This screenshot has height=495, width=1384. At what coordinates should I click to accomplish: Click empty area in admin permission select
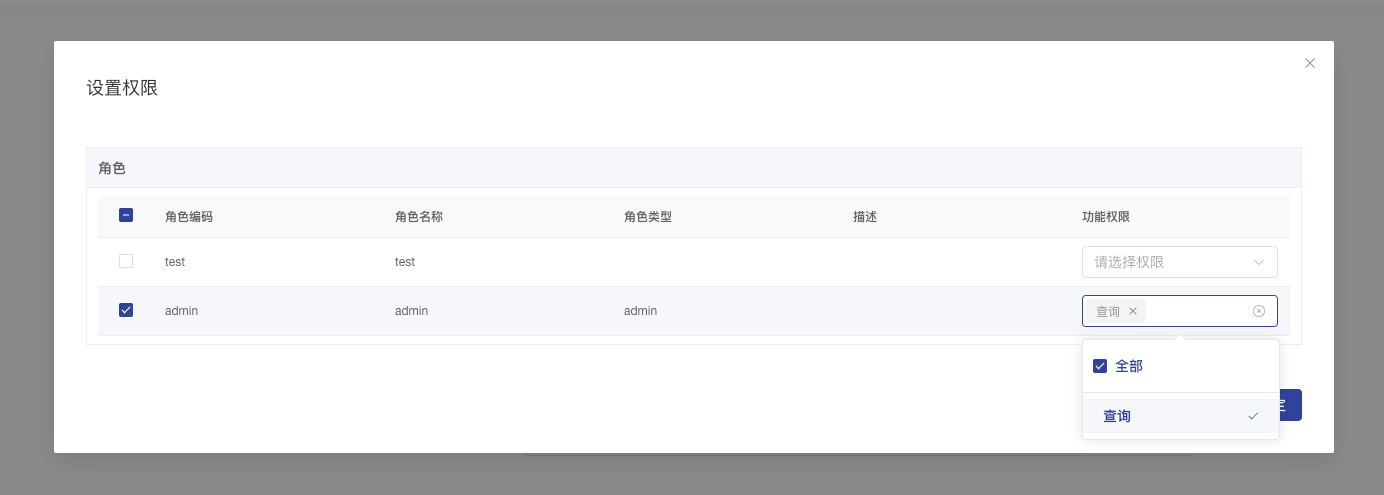coord(1197,311)
